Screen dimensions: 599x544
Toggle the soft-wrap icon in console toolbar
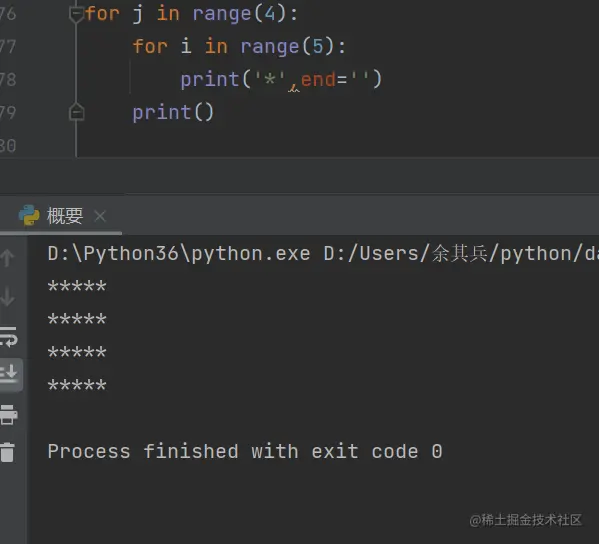click(x=9, y=337)
